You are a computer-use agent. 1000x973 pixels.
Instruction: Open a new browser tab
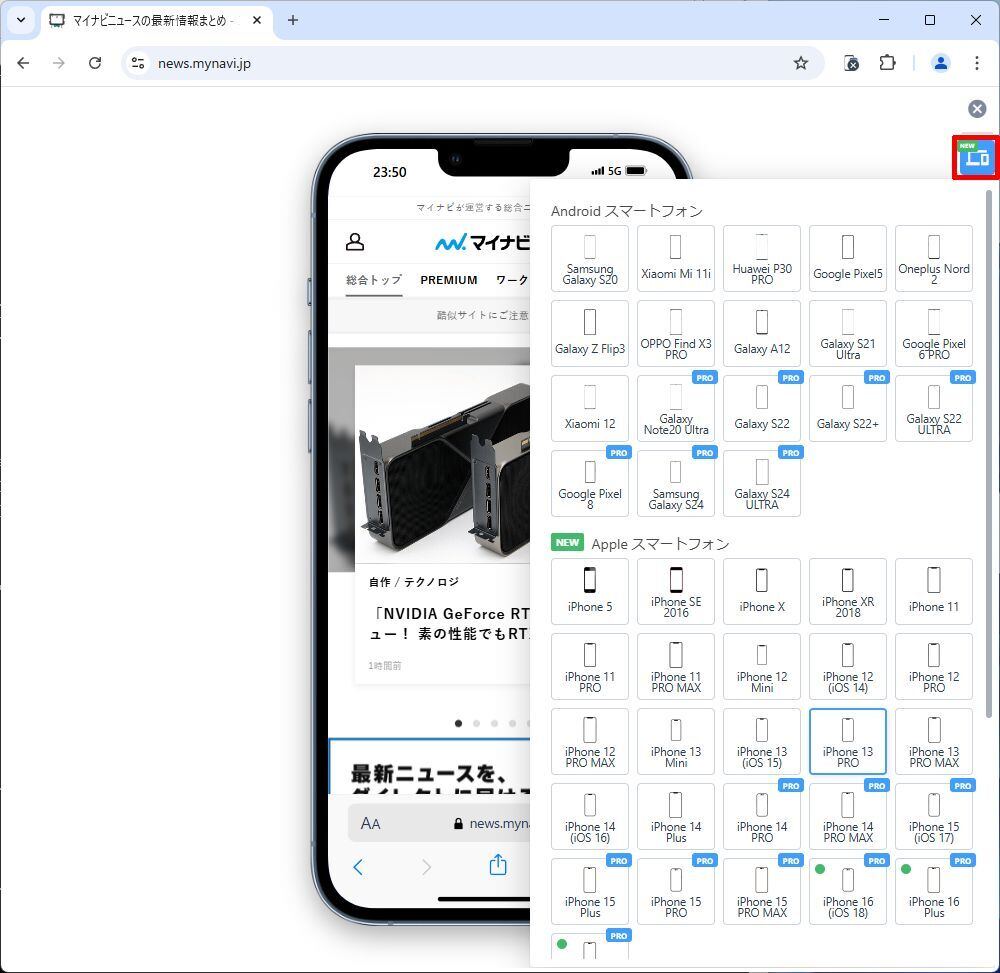pos(293,20)
